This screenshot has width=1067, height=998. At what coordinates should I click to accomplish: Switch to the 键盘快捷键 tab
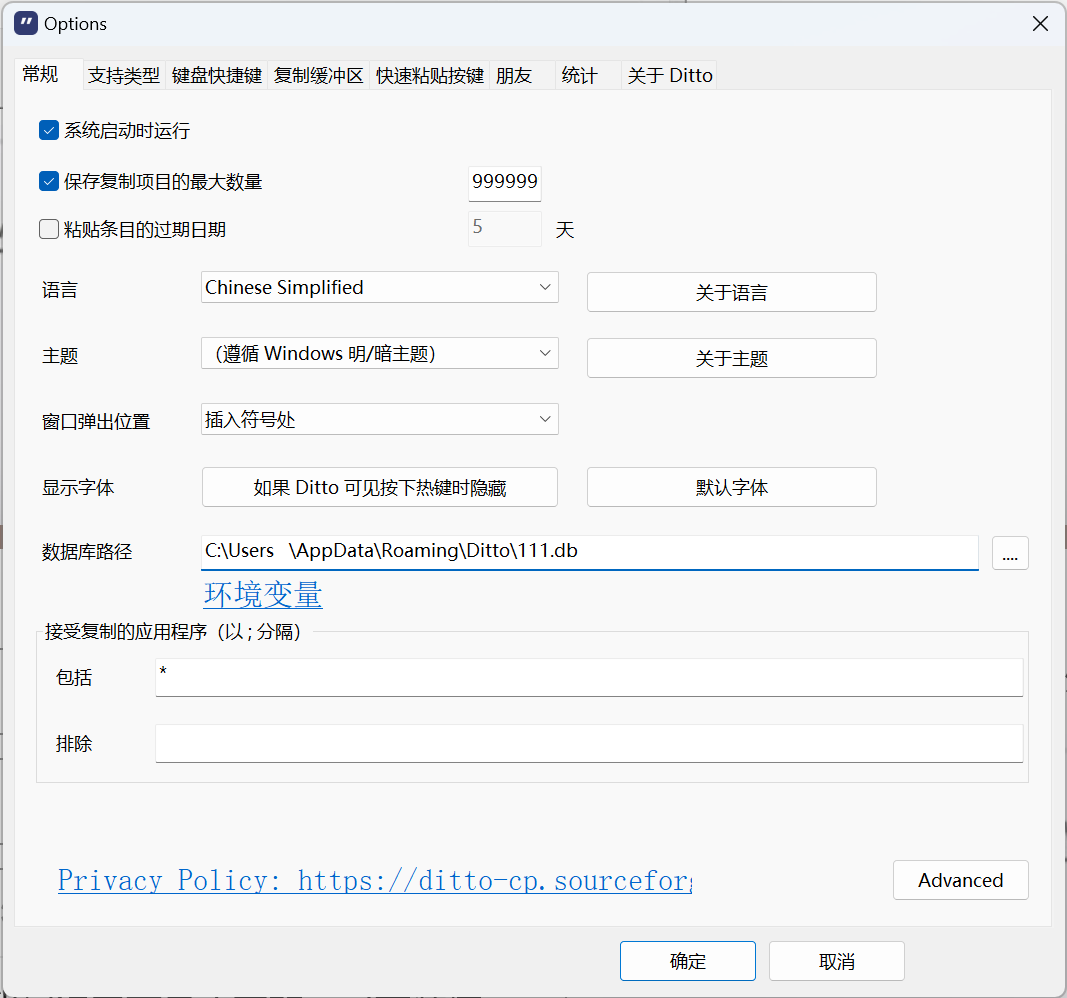click(x=217, y=76)
